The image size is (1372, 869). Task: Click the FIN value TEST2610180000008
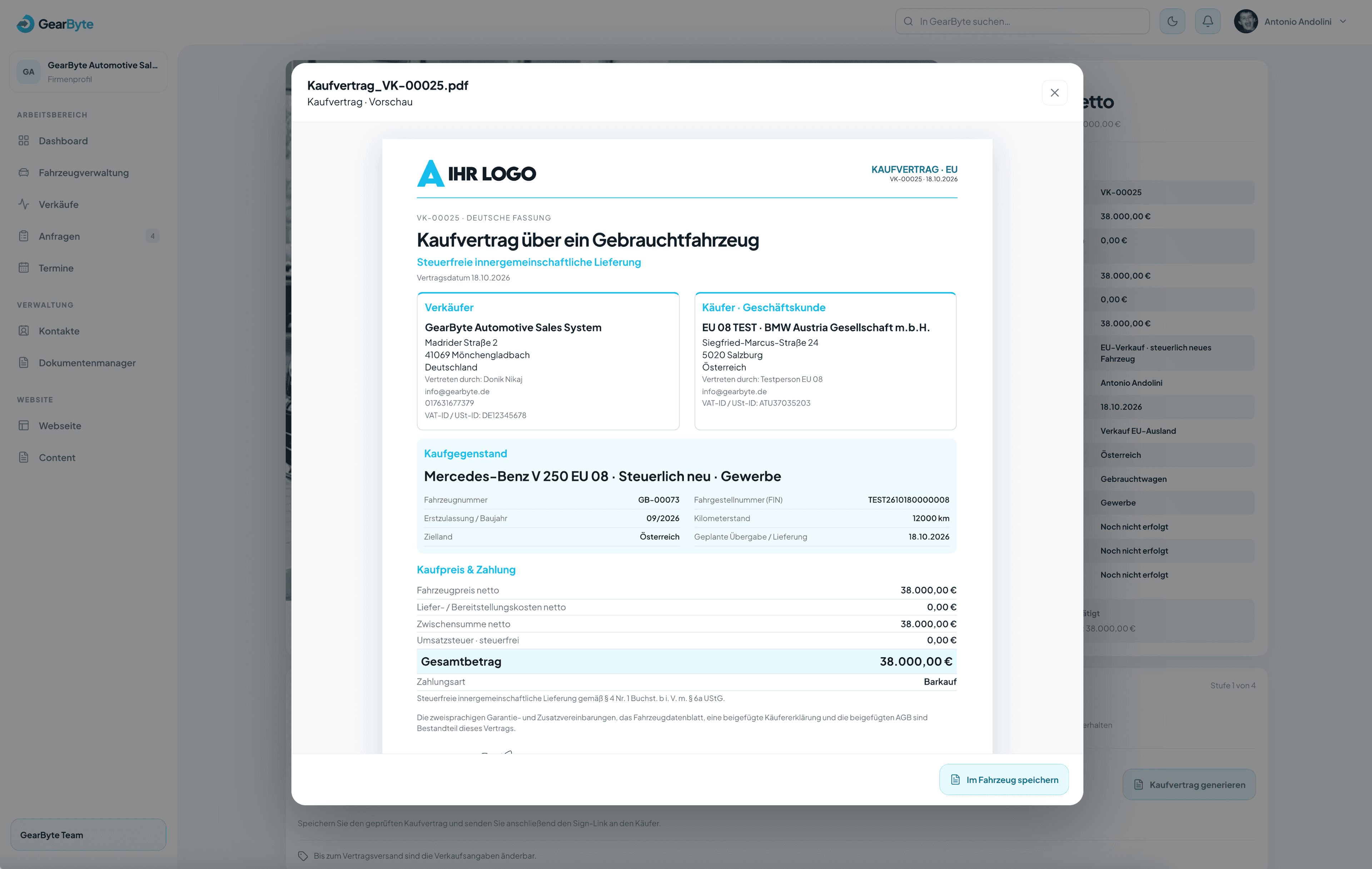908,500
